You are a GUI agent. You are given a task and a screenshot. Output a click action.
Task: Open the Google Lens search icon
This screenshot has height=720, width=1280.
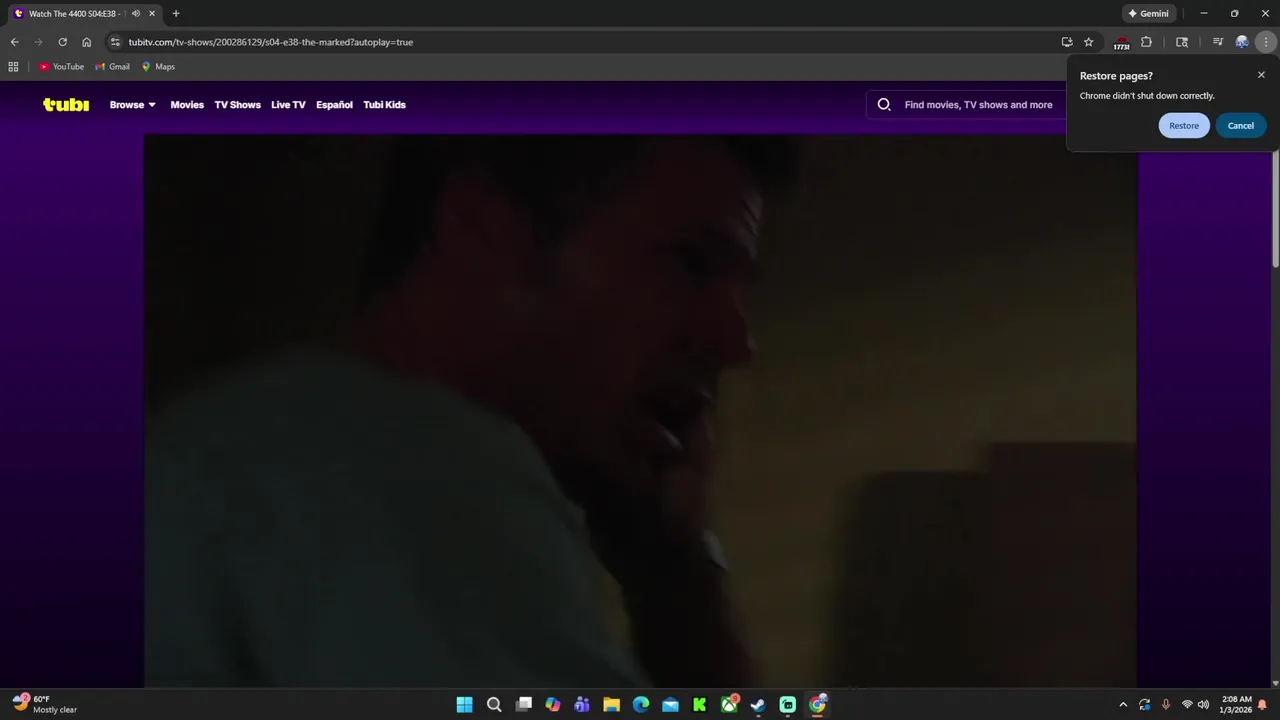pos(1182,42)
